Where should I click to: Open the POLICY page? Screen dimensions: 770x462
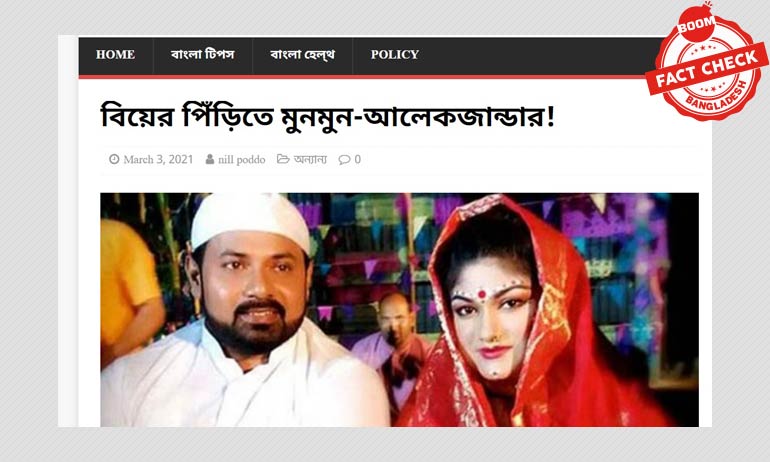pos(395,54)
